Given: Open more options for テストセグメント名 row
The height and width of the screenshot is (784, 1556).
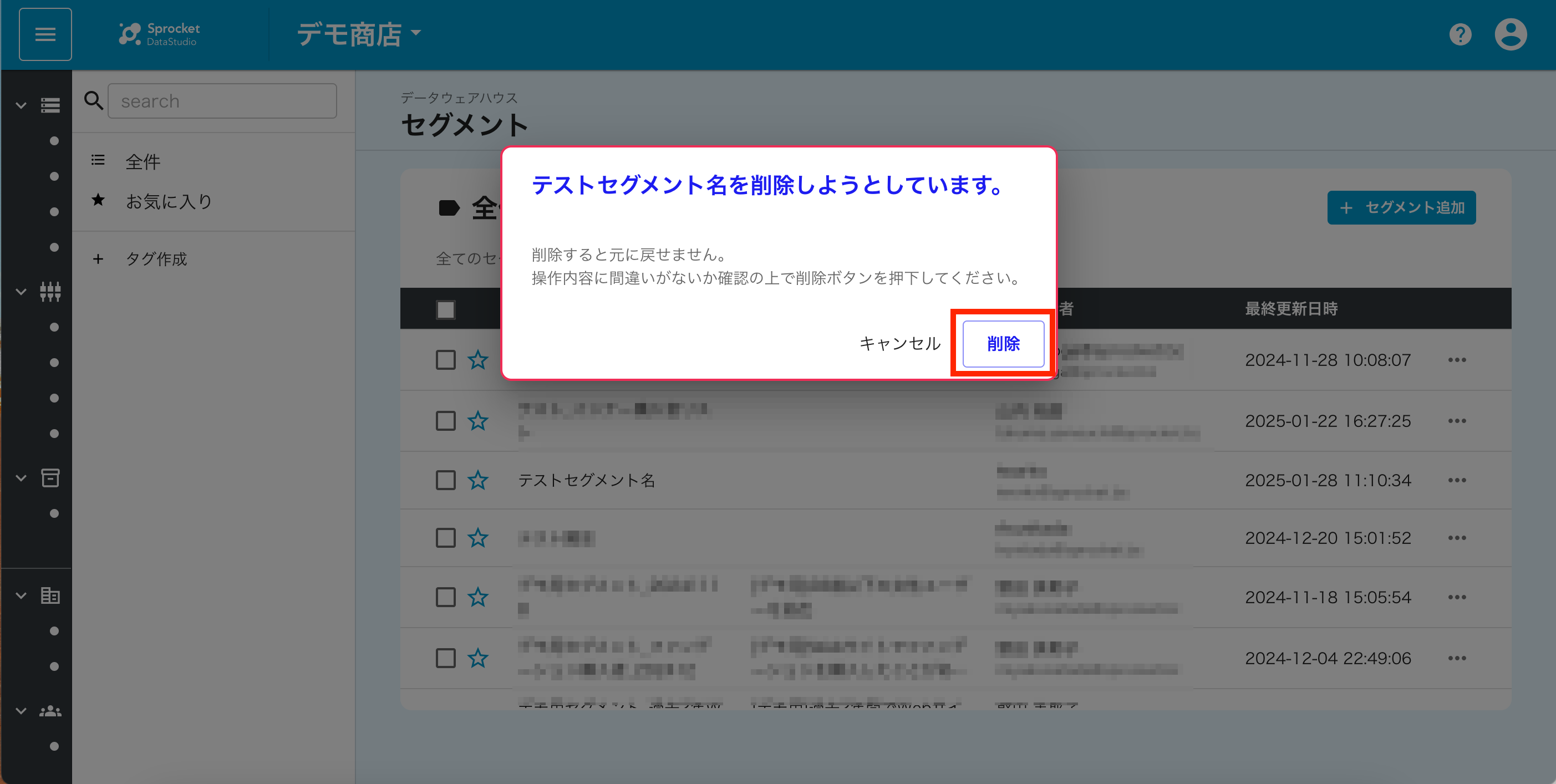Looking at the screenshot, I should pyautogui.click(x=1457, y=480).
